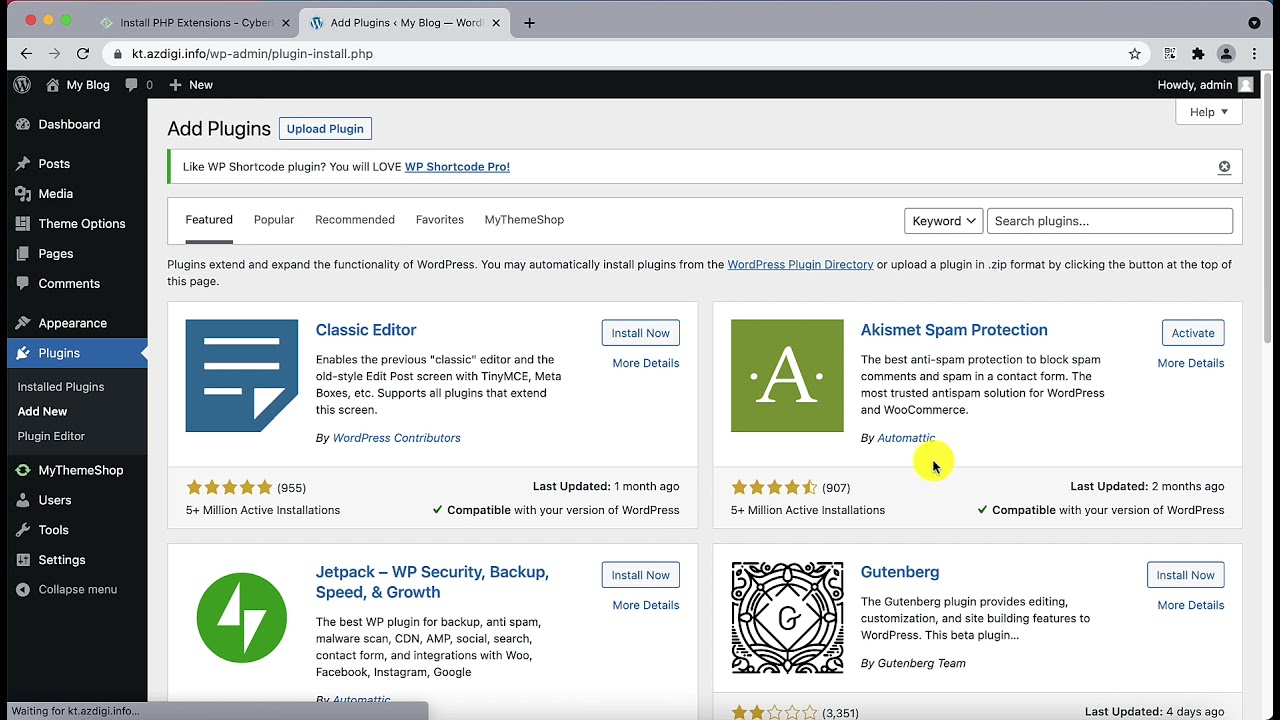The width and height of the screenshot is (1280, 720).
Task: Open the Keyword search type dropdown
Action: click(944, 221)
